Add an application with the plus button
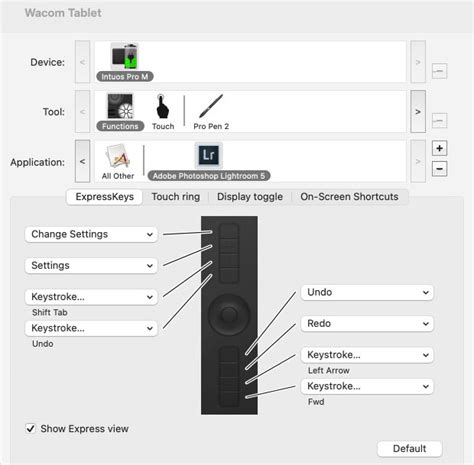Screen dimensions: 474x465 point(439,148)
